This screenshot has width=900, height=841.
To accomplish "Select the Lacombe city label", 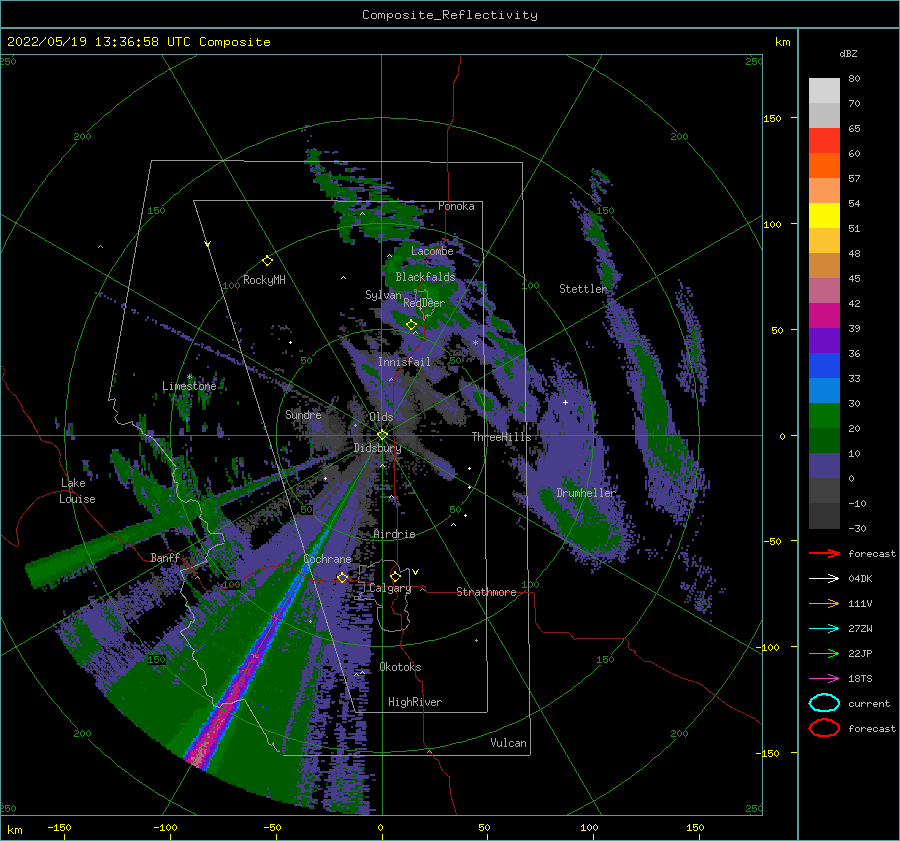I will click(x=432, y=251).
